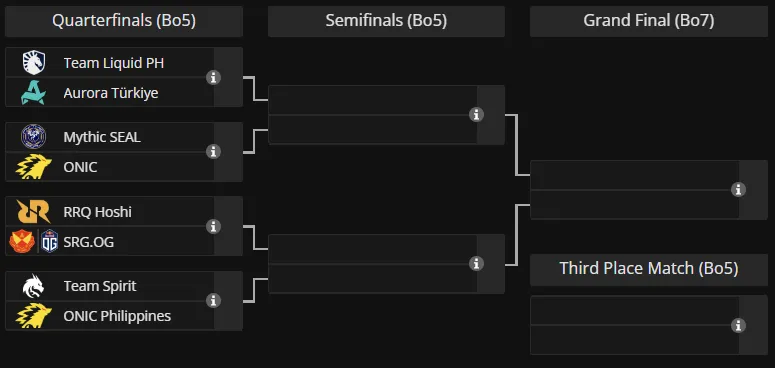Open the Team Liquid PH team link
The image size is (775, 368).
click(x=114, y=63)
